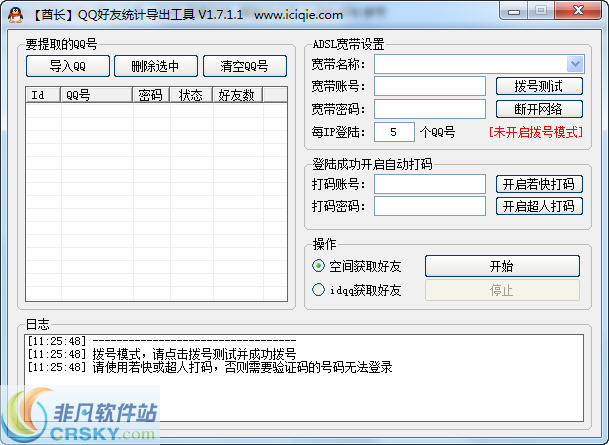
Task: Click the QQ号 column header
Action: (96, 95)
